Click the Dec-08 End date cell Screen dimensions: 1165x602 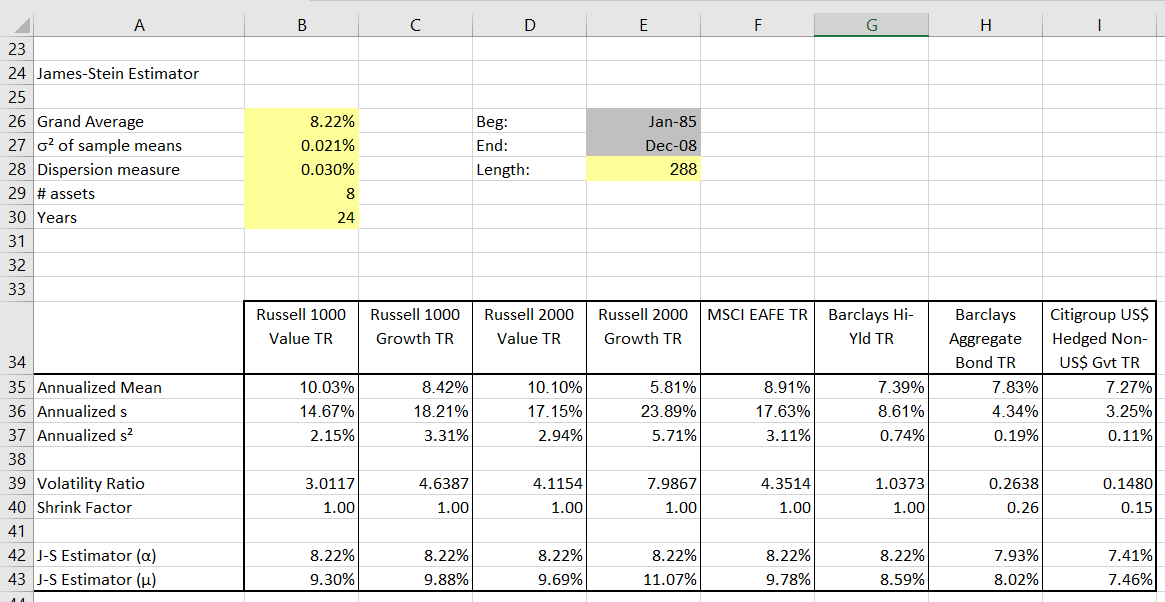pyautogui.click(x=643, y=145)
